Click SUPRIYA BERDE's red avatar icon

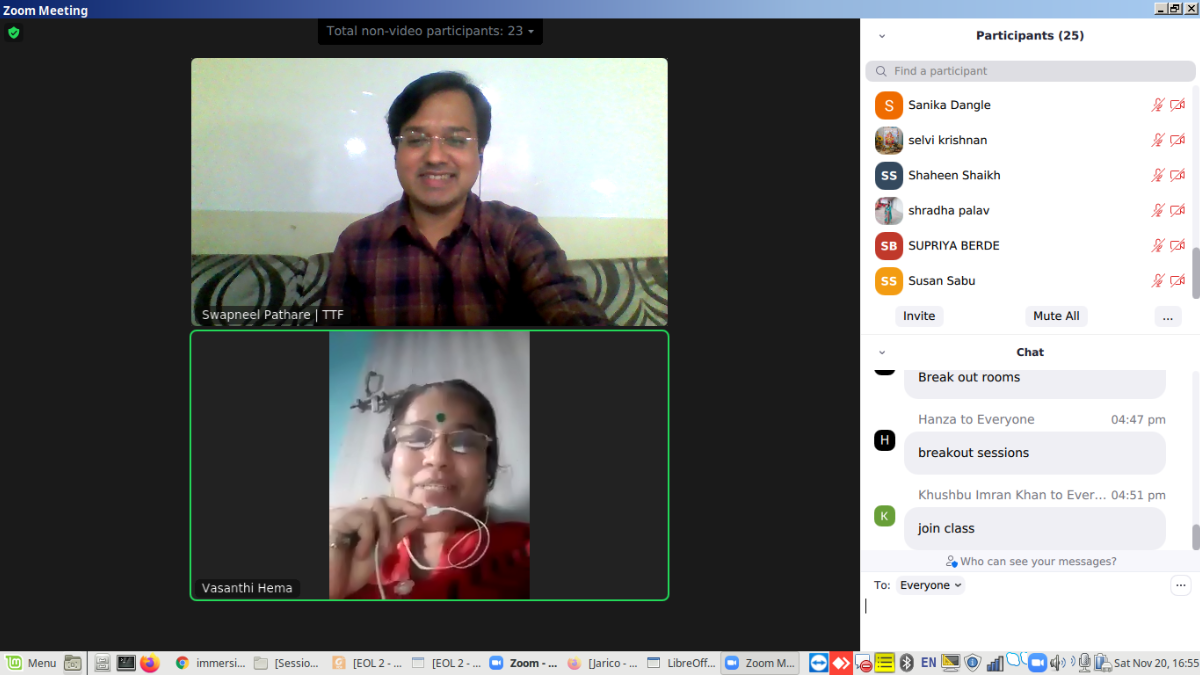point(888,246)
